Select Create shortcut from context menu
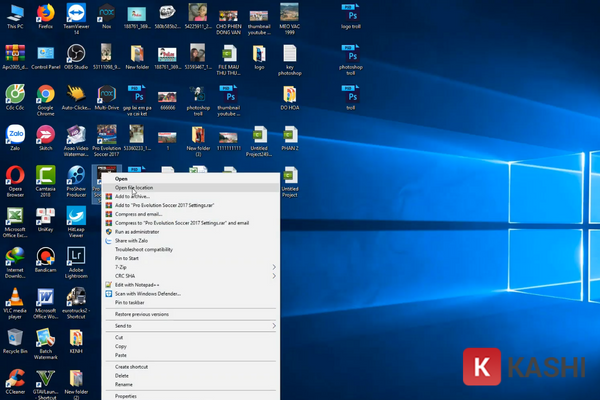600x400 pixels. click(132, 367)
